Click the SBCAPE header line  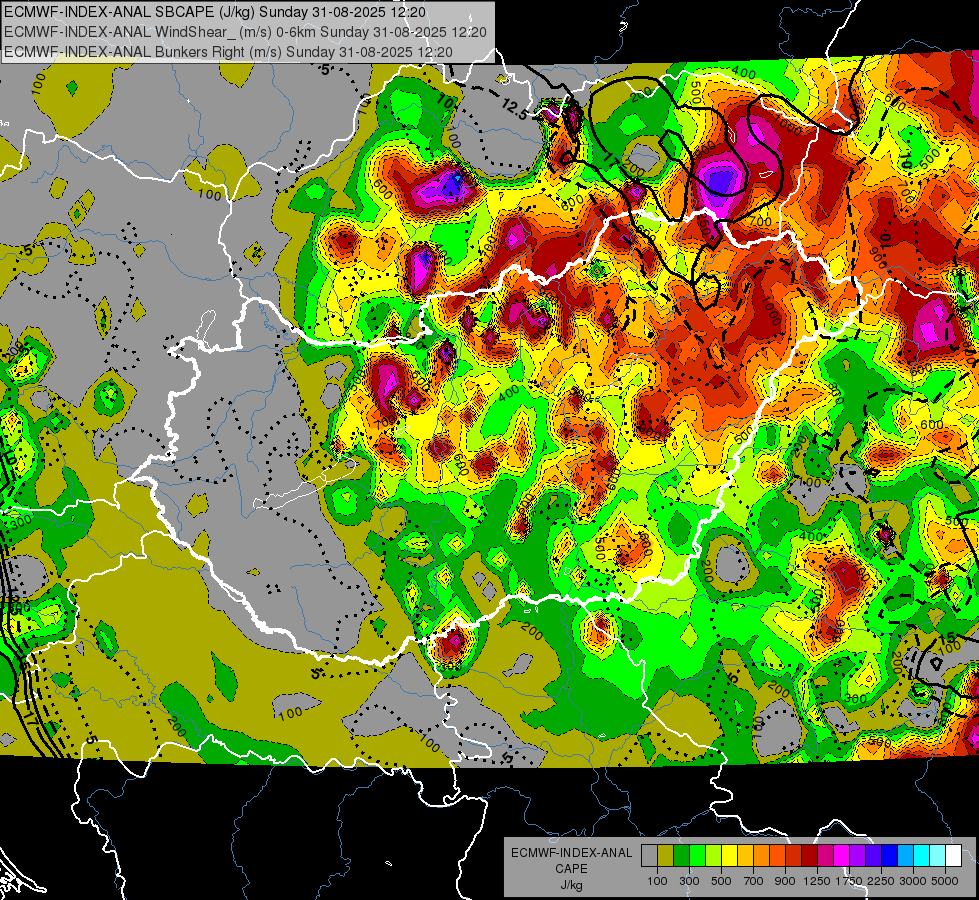pyautogui.click(x=215, y=12)
